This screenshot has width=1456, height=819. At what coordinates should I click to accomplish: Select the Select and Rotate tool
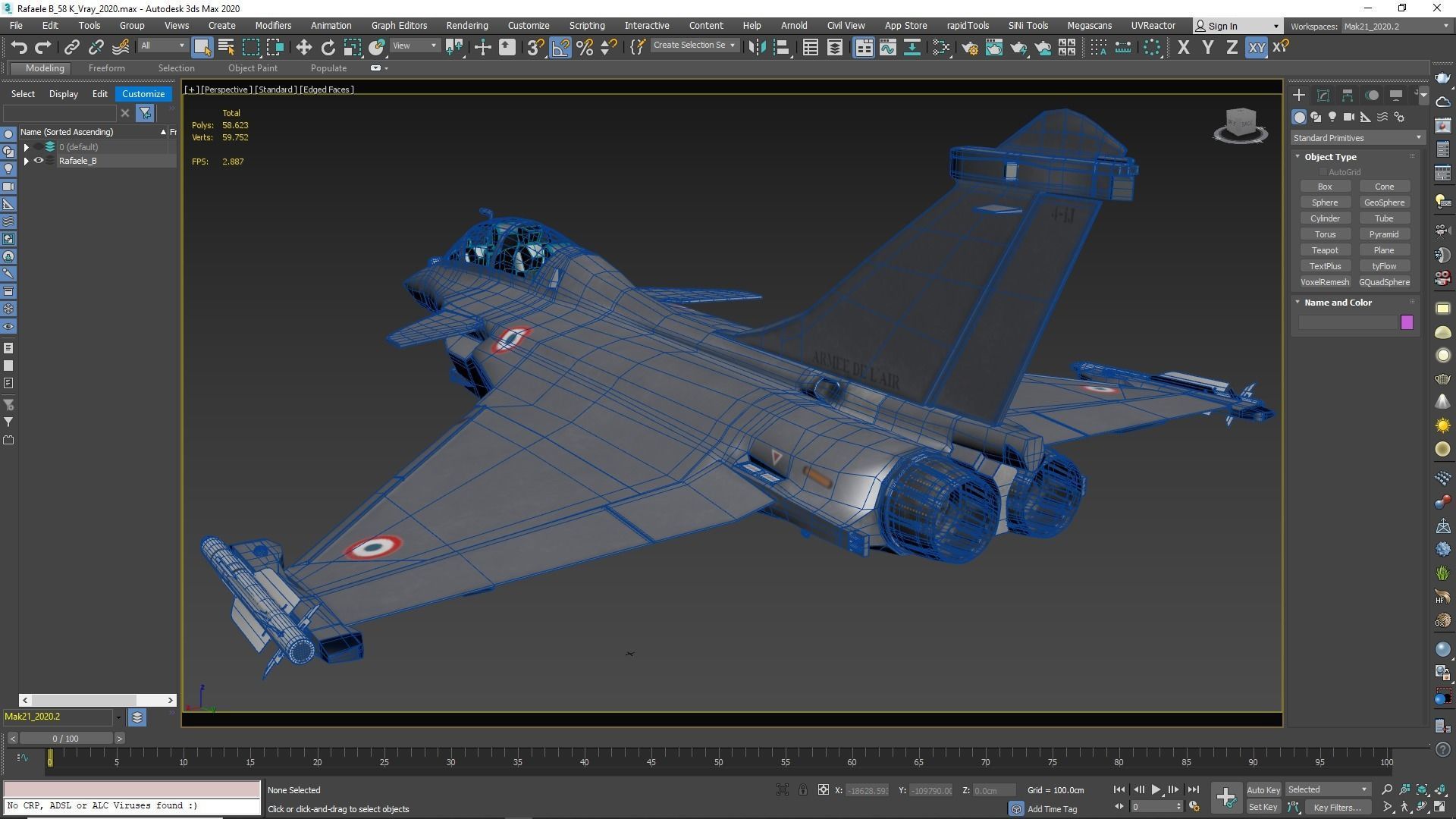pyautogui.click(x=328, y=47)
